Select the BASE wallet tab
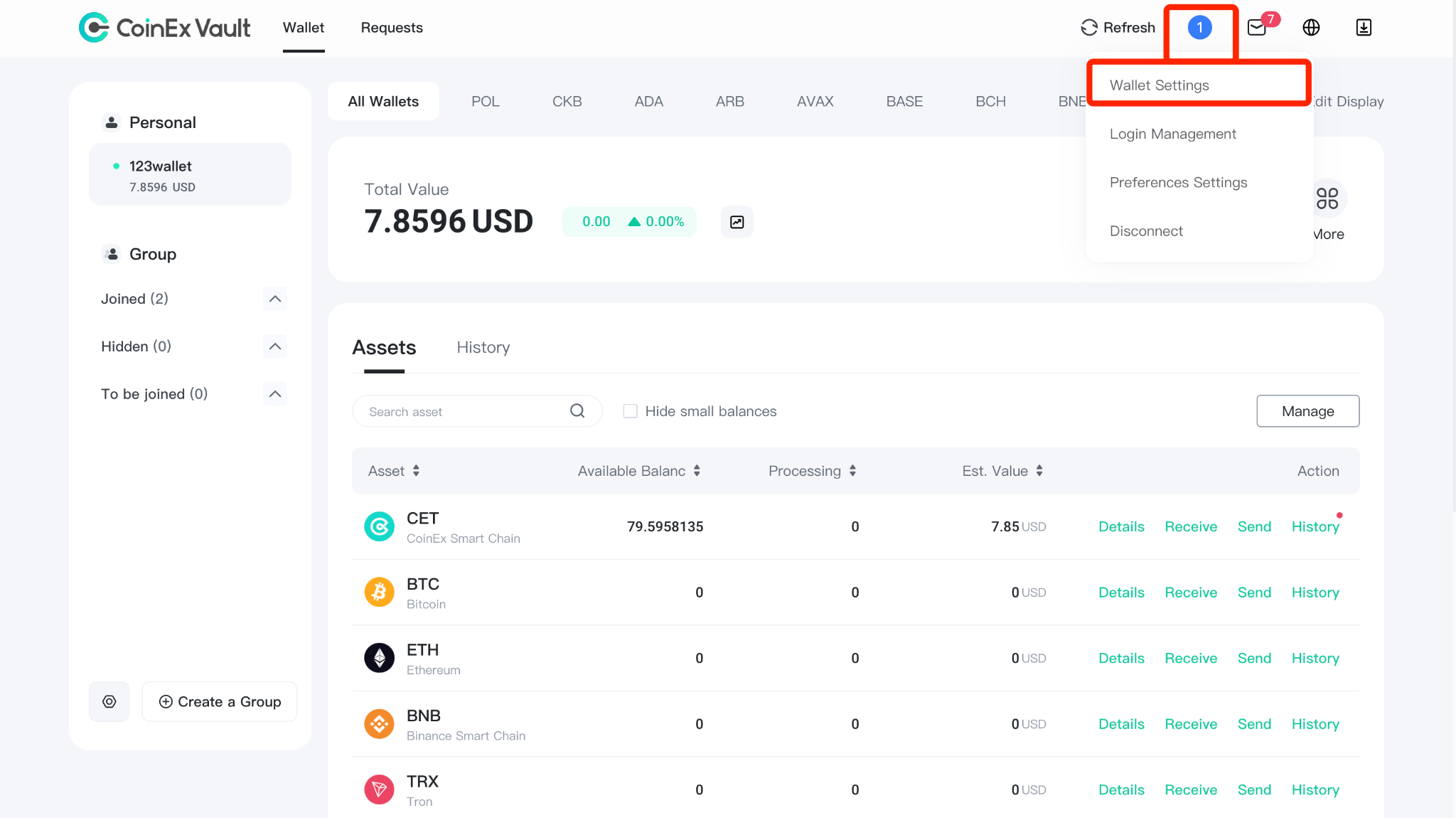This screenshot has width=1456, height=818. tap(904, 102)
